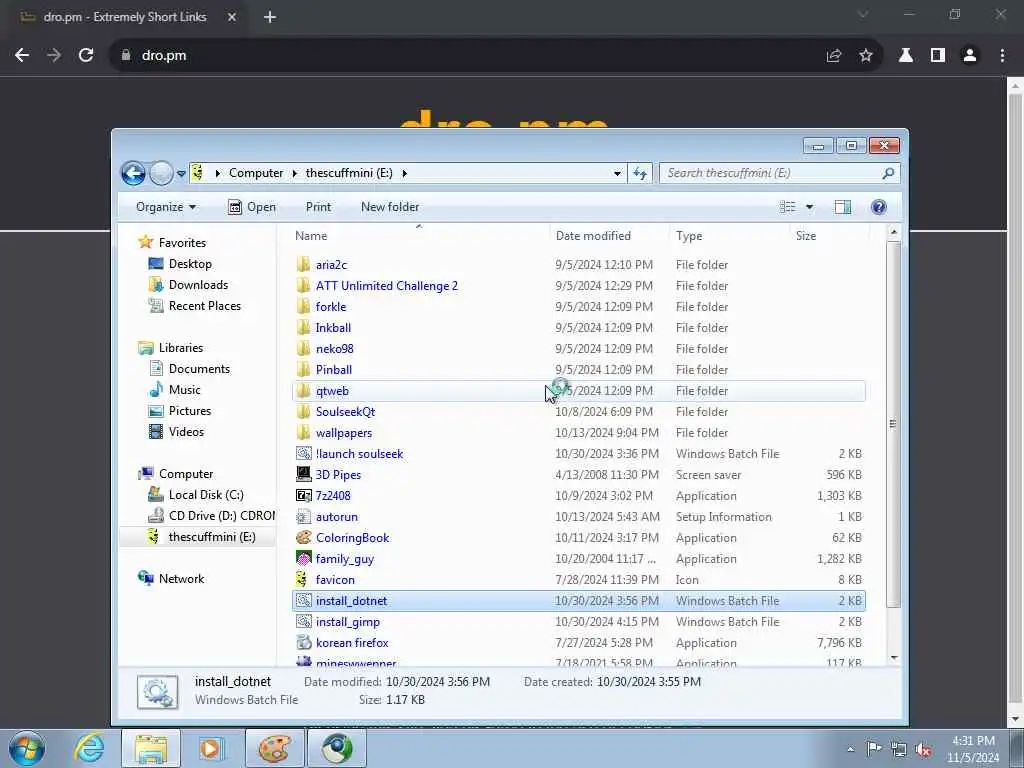Click Computer in the address breadcrumb
Viewport: 1024px width, 768px height.
click(256, 173)
